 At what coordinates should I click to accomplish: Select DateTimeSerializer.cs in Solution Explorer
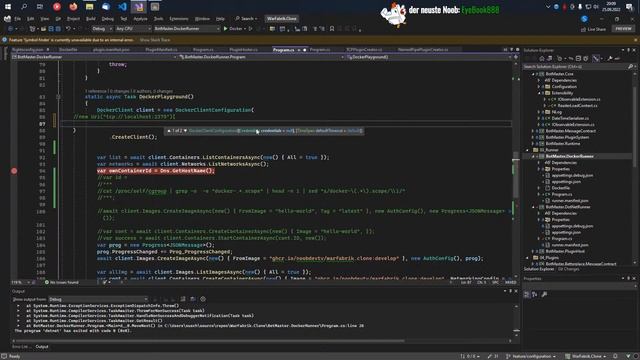tap(570, 118)
